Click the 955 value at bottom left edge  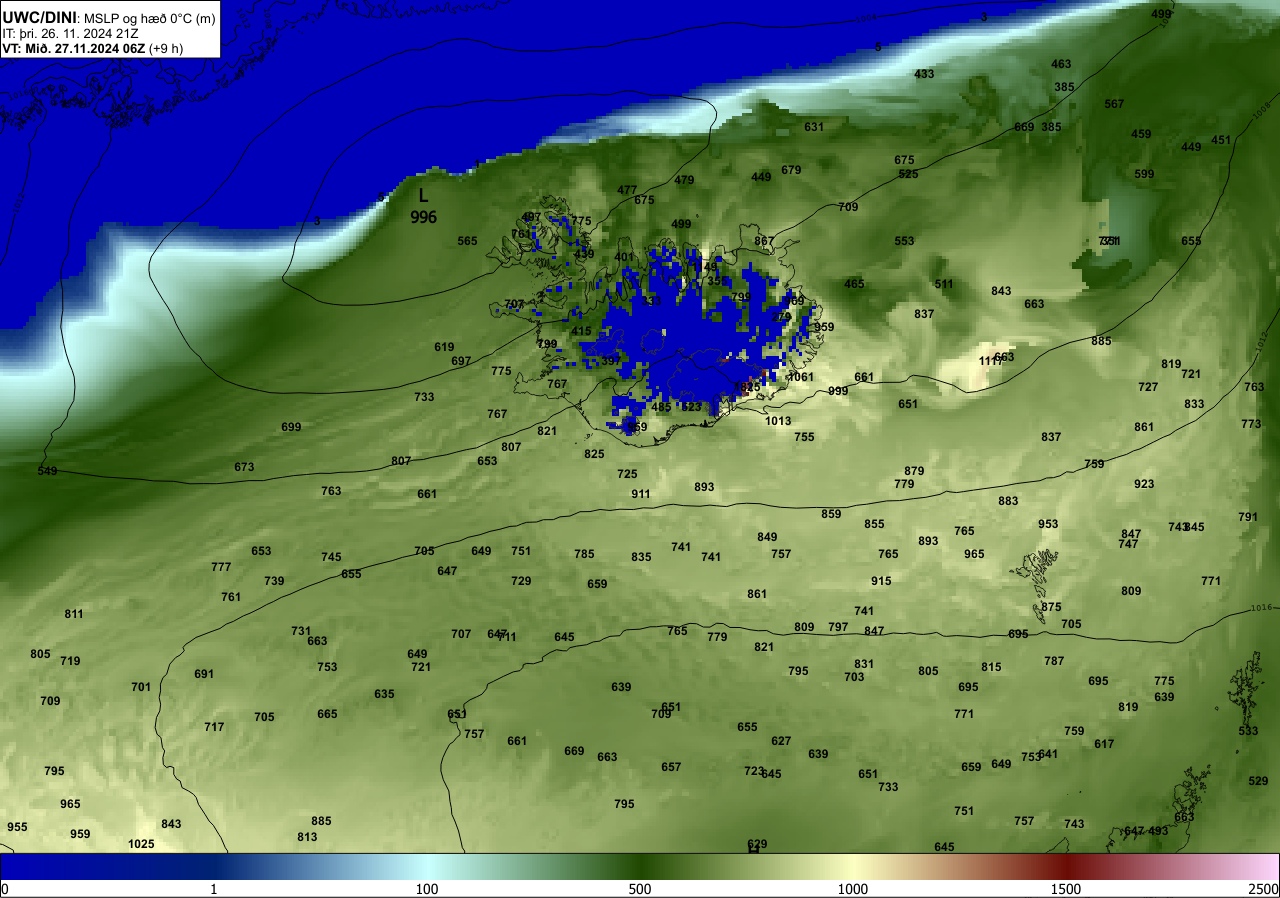(x=17, y=828)
